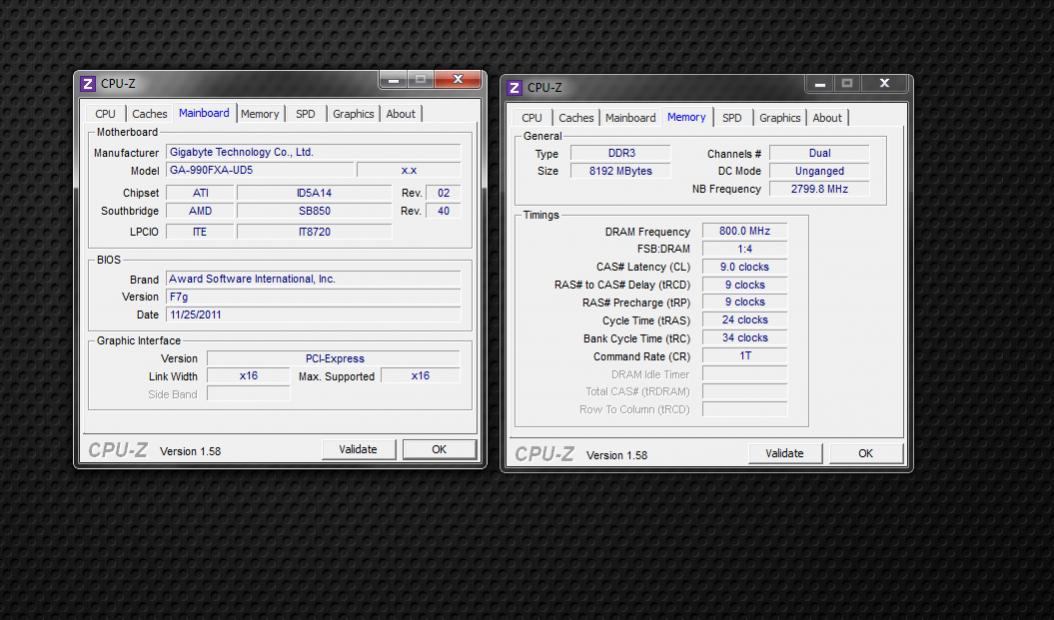The width and height of the screenshot is (1054, 620).
Task: Click OK button in Memory window
Action: pyautogui.click(x=866, y=453)
